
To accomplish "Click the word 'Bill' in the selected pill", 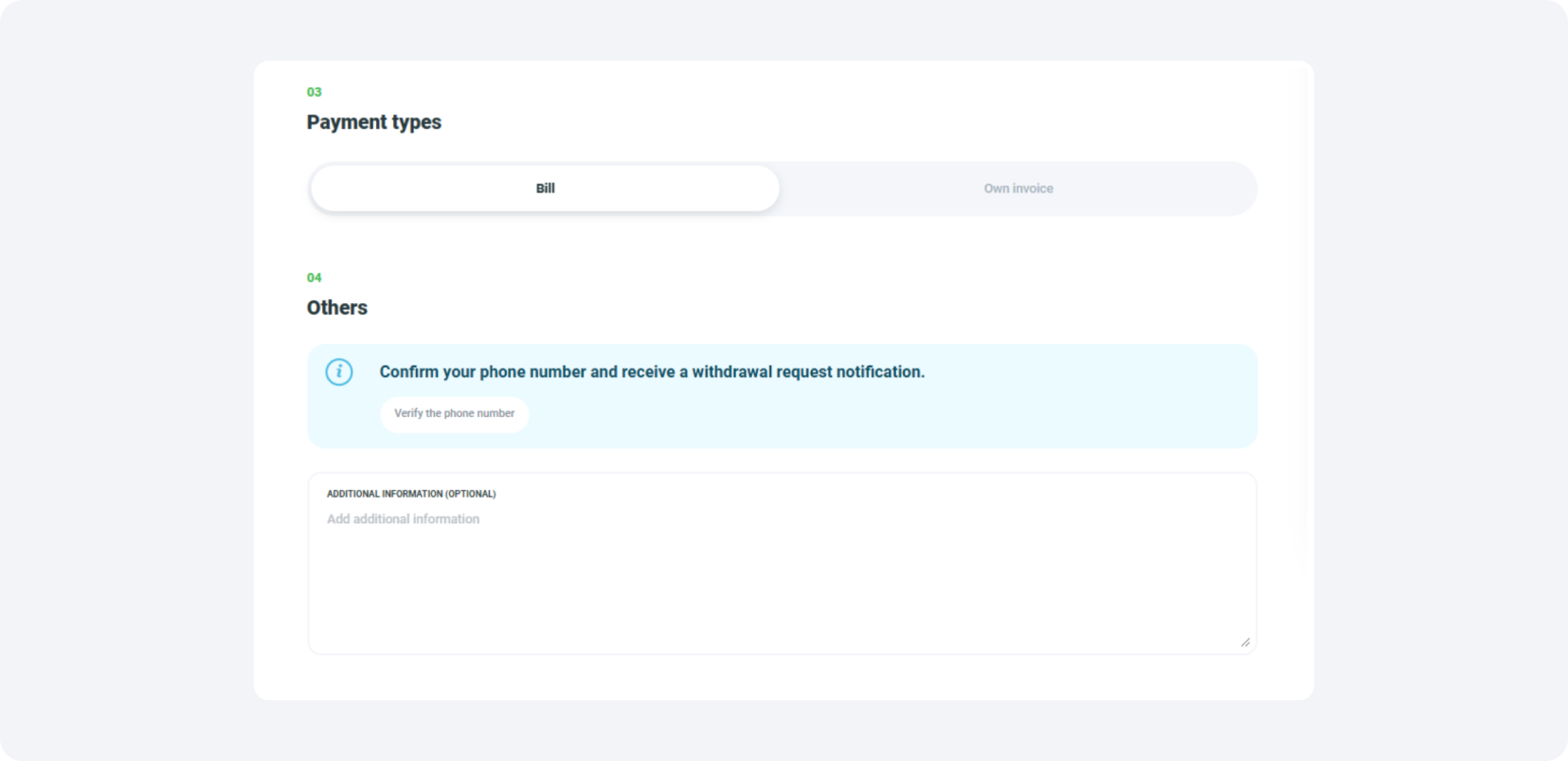I will point(545,189).
